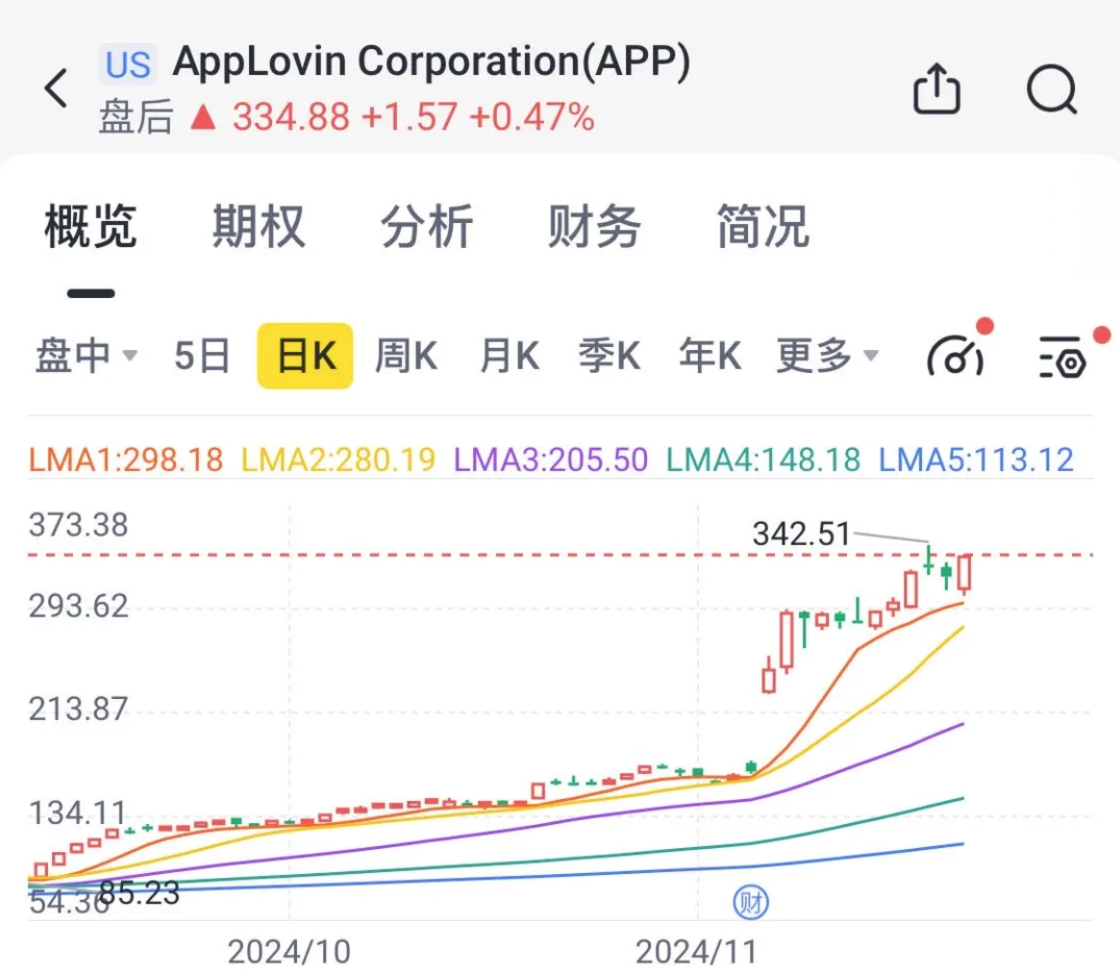Tap the AppLovin Corporation(APP) title
Image resolution: width=1120 pixels, height=978 pixels.
point(431,61)
